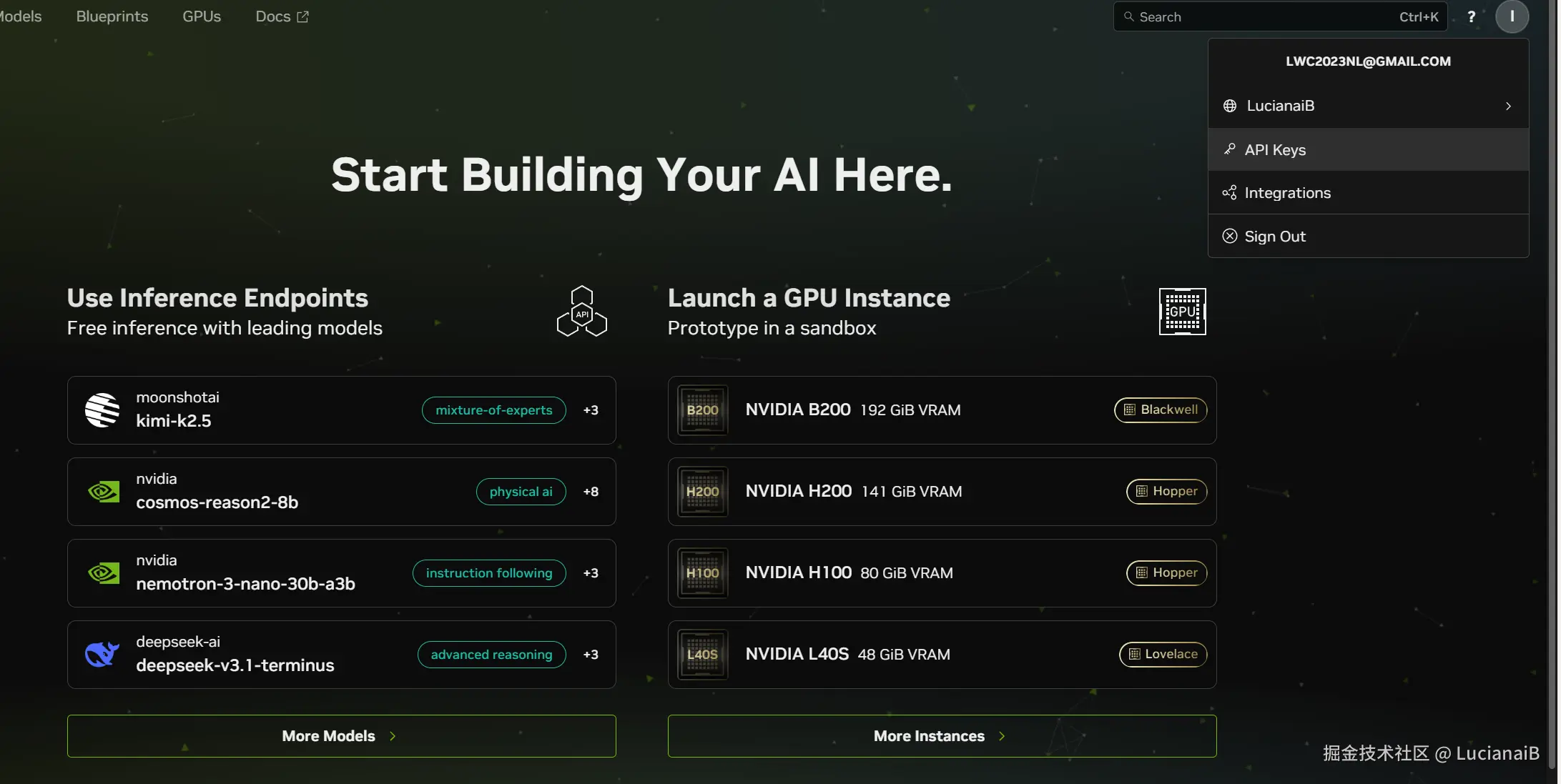Open API Keys from account menu
The width and height of the screenshot is (1561, 784).
pos(1275,150)
